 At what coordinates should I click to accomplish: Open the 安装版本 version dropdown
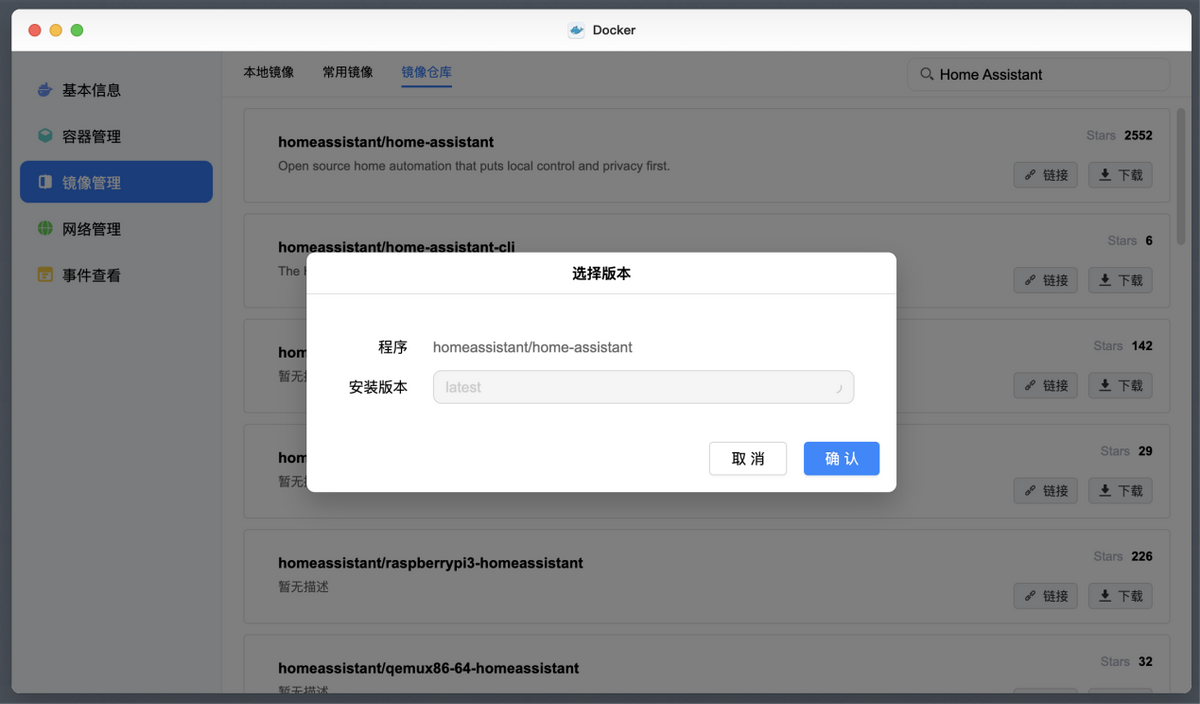pos(643,387)
